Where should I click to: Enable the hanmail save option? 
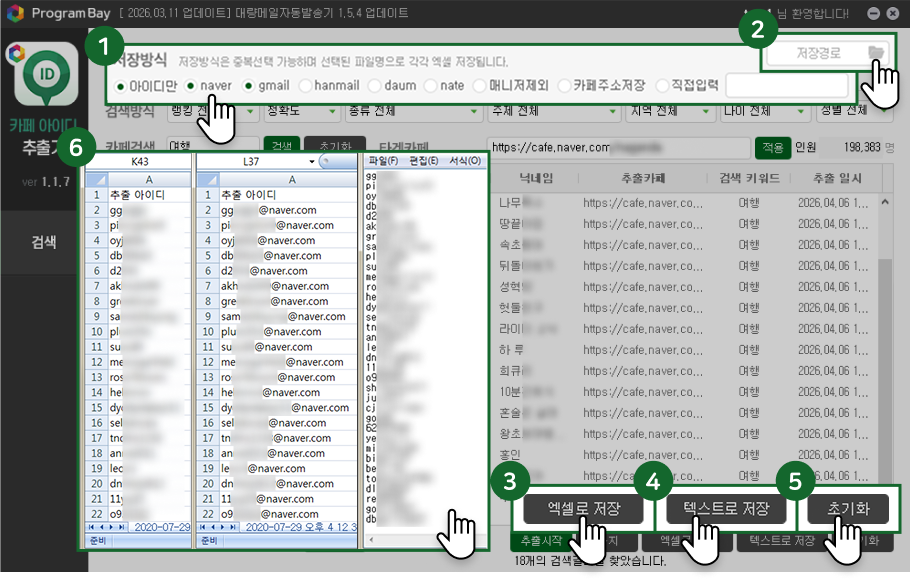(305, 86)
